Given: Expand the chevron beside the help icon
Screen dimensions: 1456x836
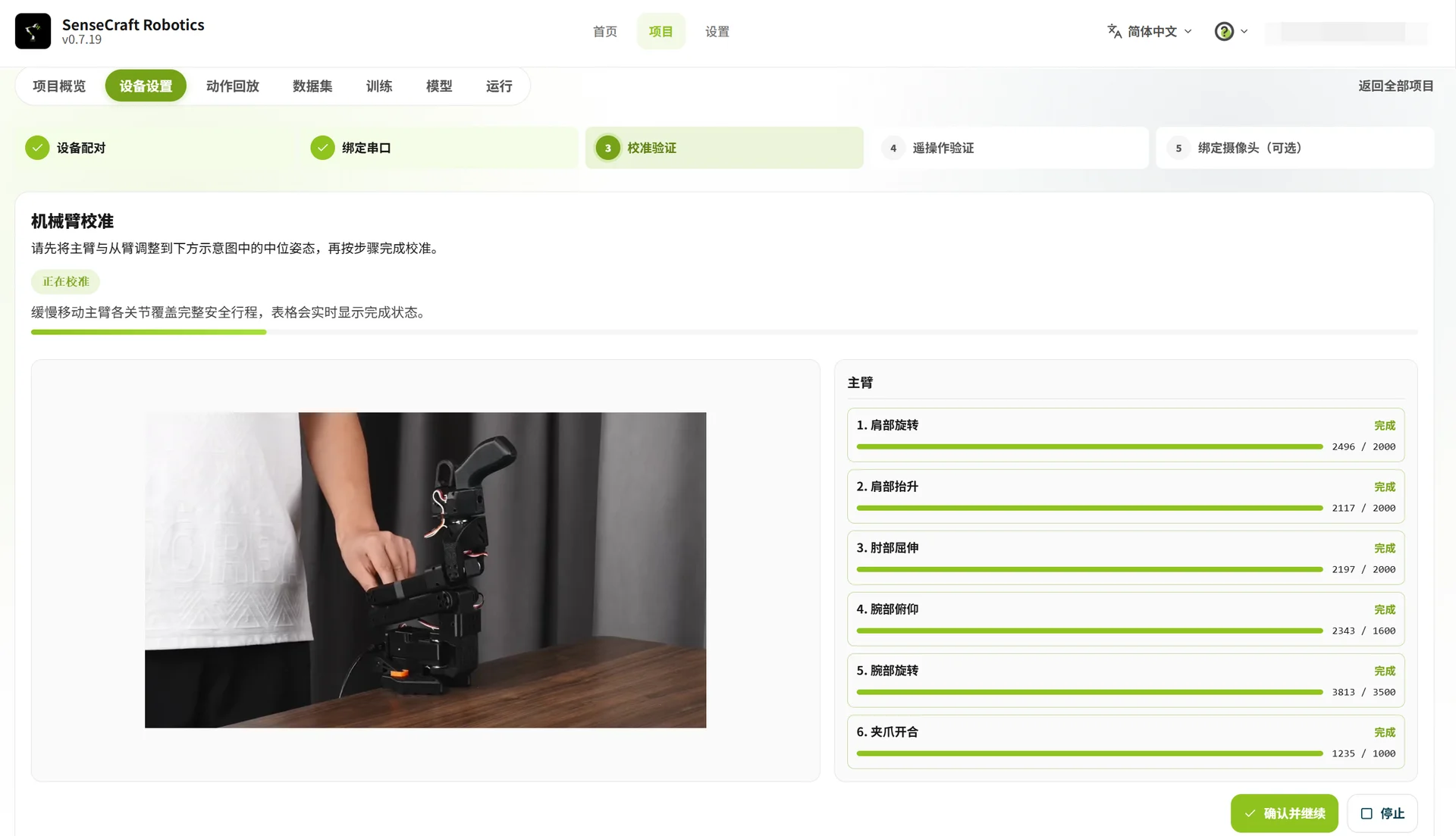Looking at the screenshot, I should click(x=1244, y=31).
